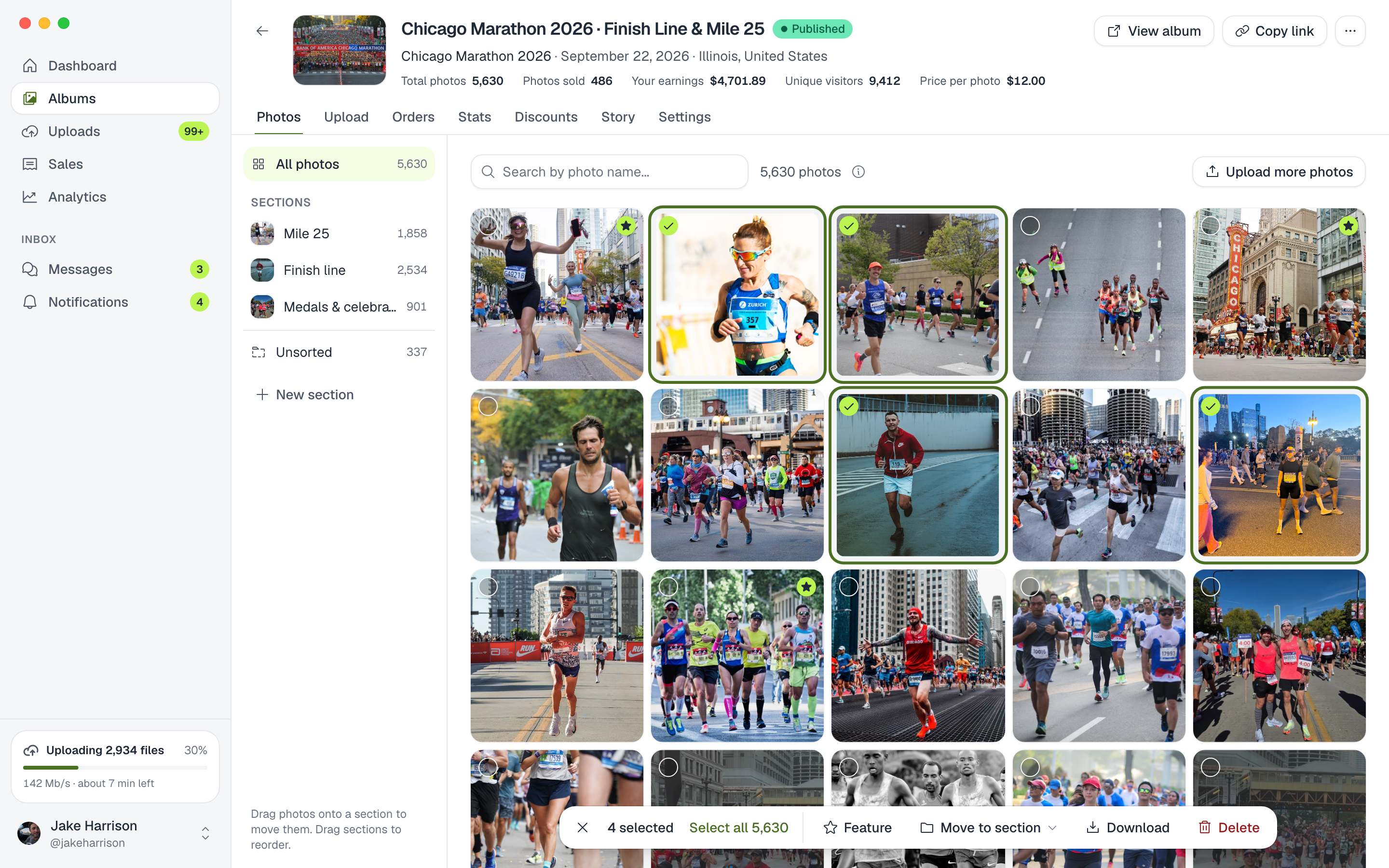Open the Stats tab
Image resolution: width=1389 pixels, height=868 pixels.
tap(475, 117)
